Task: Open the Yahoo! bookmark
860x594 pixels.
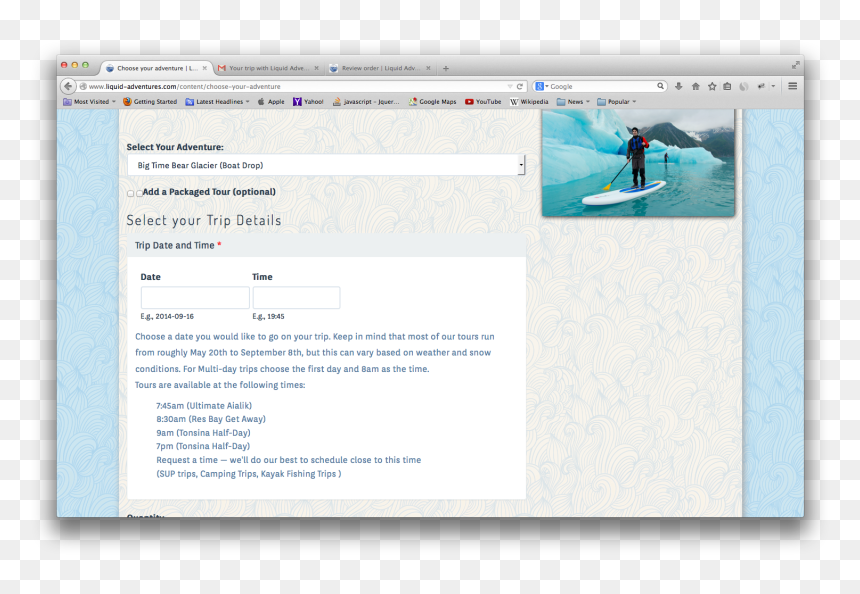Action: [x=308, y=101]
